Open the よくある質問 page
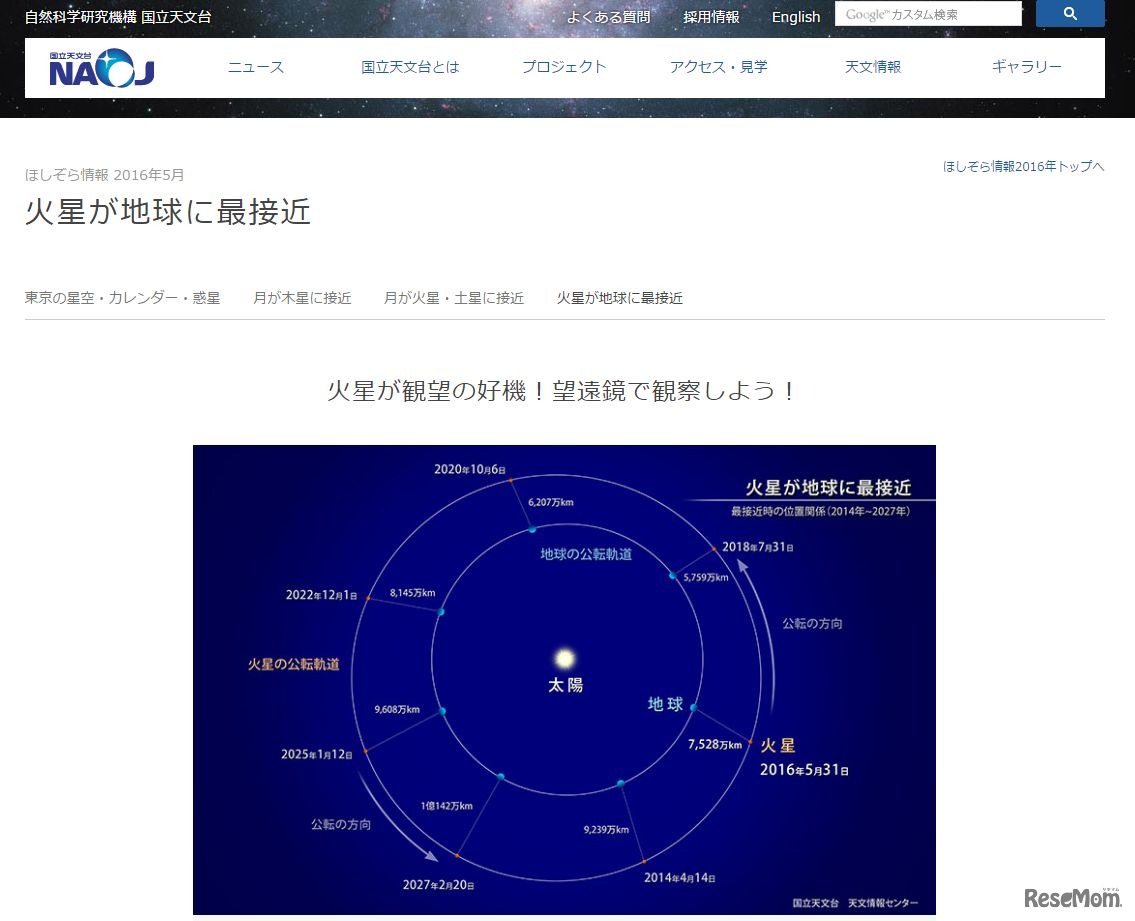1135x921 pixels. pyautogui.click(x=608, y=16)
